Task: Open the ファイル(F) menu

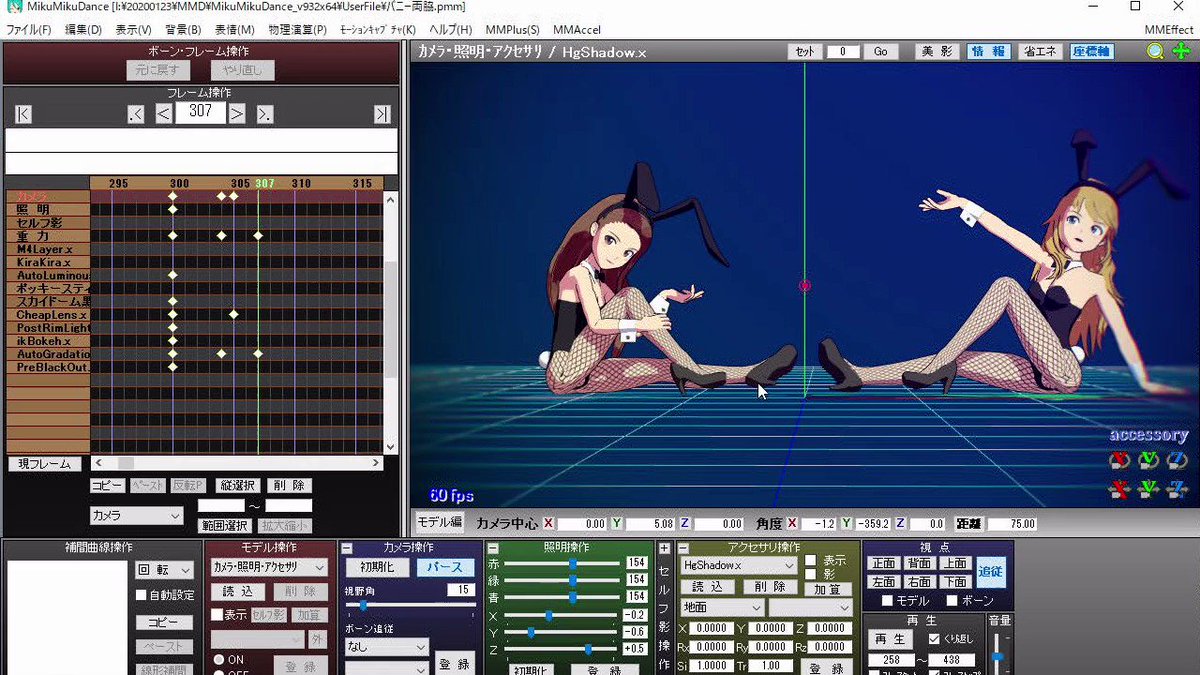Action: [x=29, y=30]
